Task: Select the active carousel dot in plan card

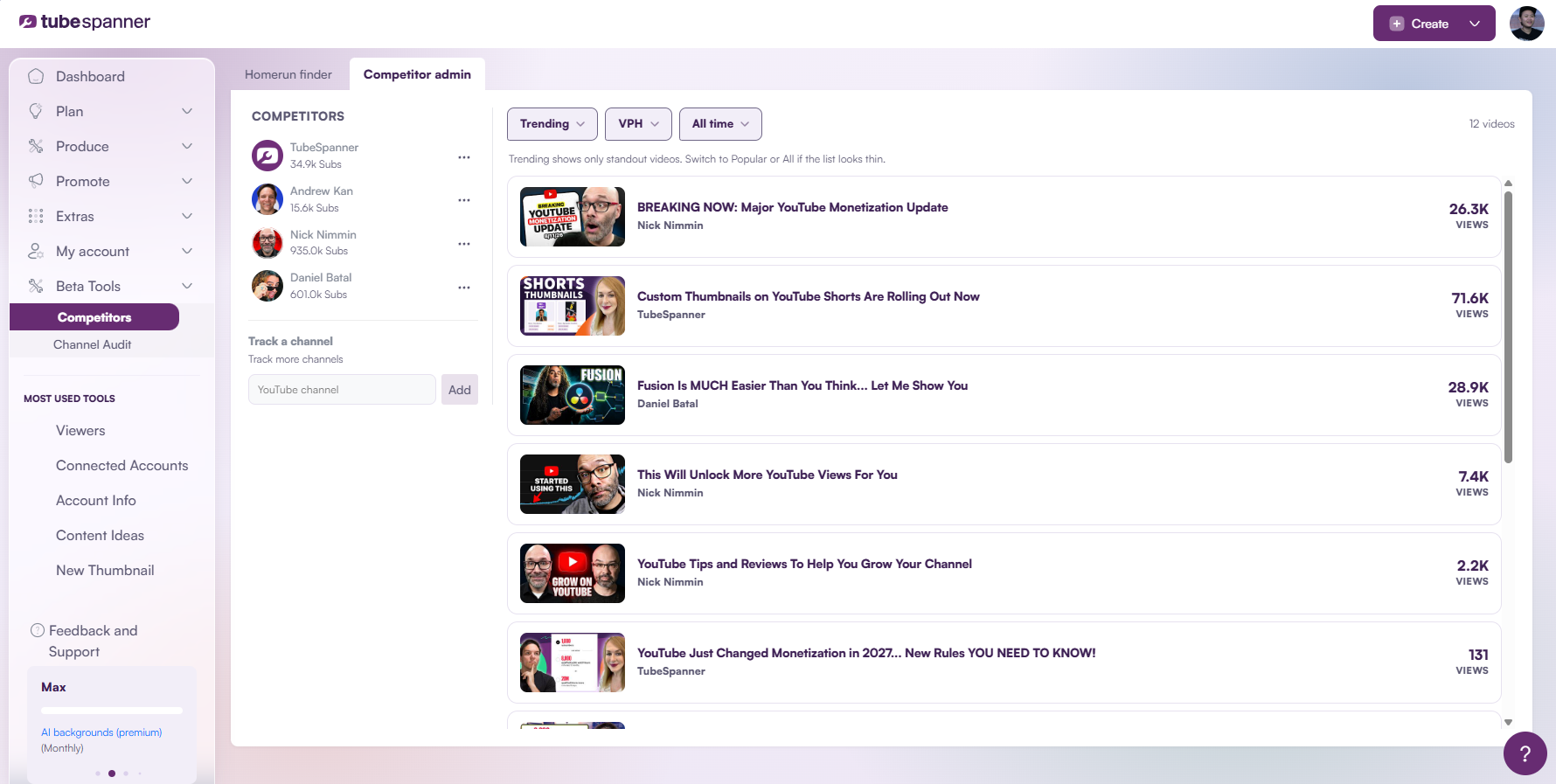Action: click(112, 774)
